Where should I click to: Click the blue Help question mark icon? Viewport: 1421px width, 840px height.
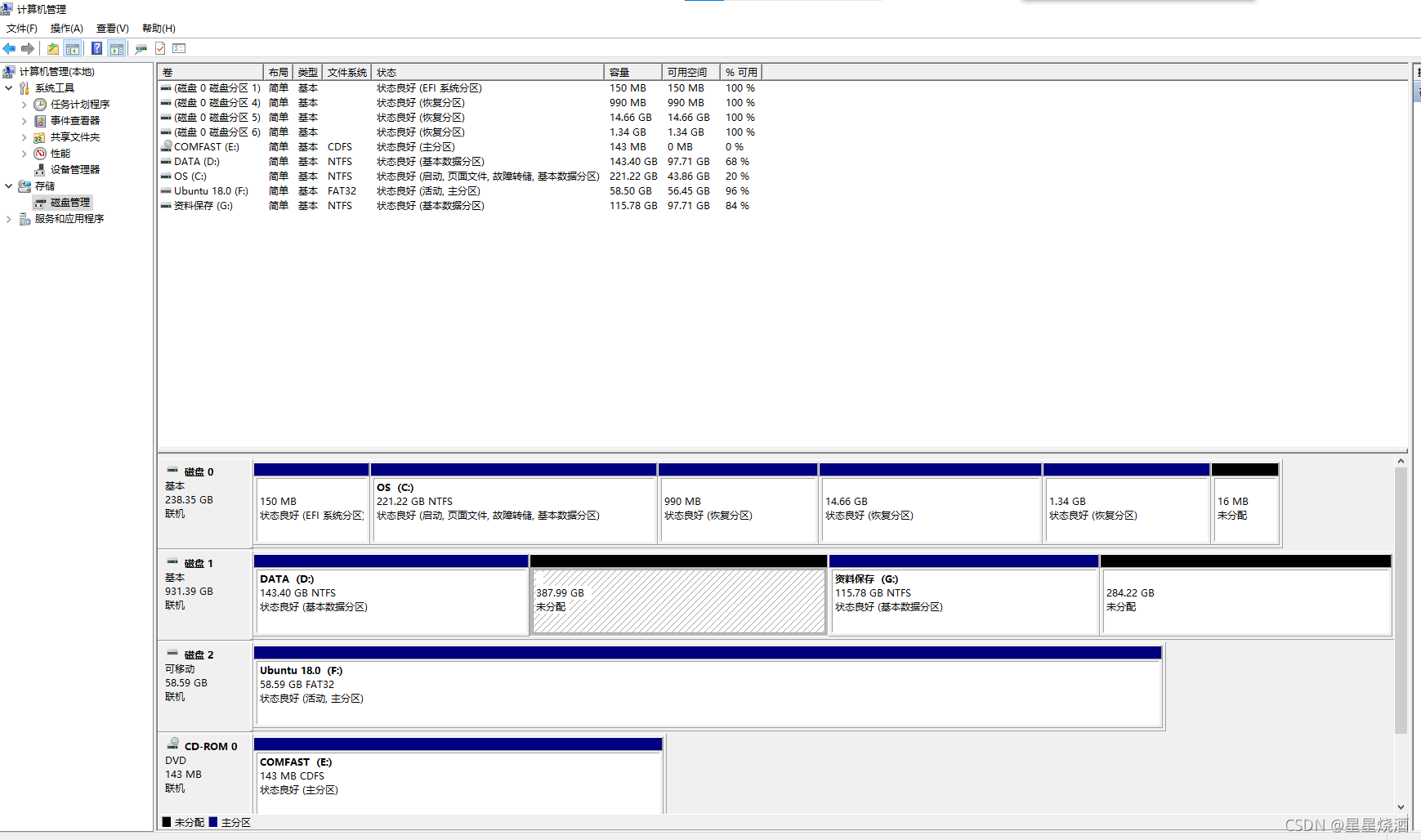(x=96, y=49)
